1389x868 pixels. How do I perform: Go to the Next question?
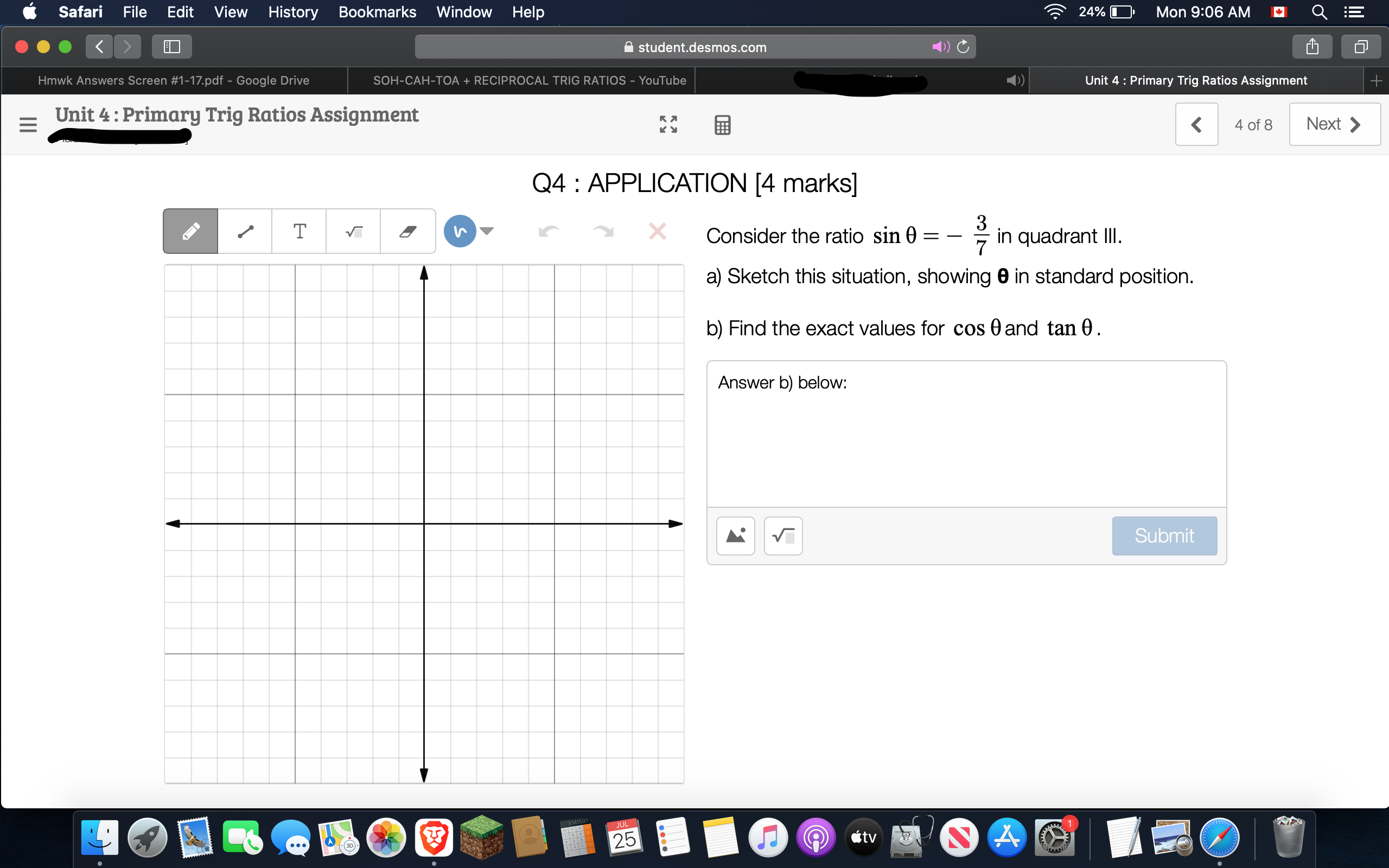click(x=1334, y=124)
